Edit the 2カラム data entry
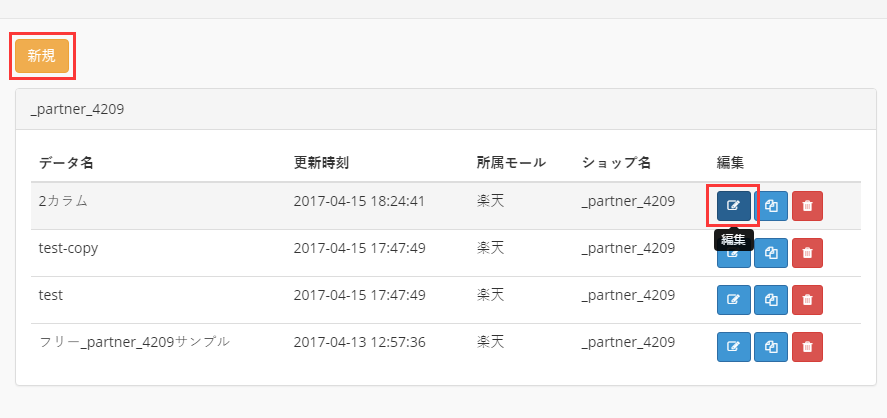This screenshot has height=418, width=887. point(733,206)
